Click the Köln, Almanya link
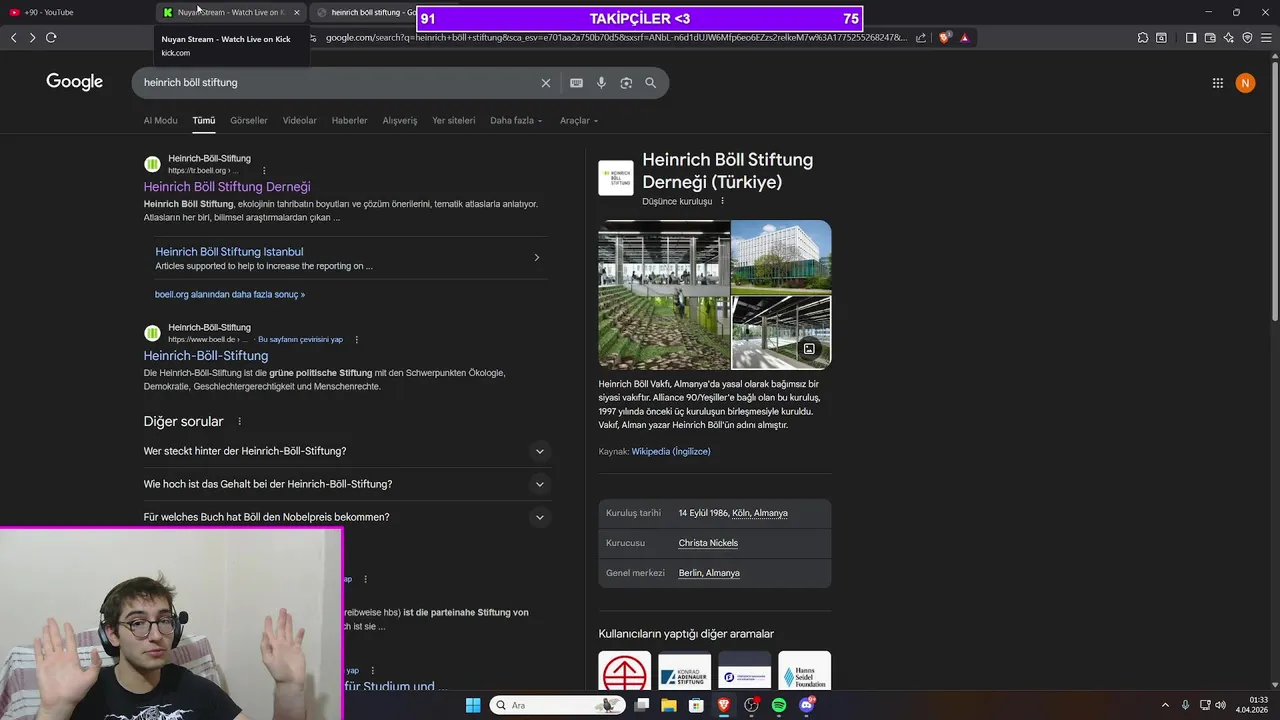The height and width of the screenshot is (720, 1280). point(760,513)
